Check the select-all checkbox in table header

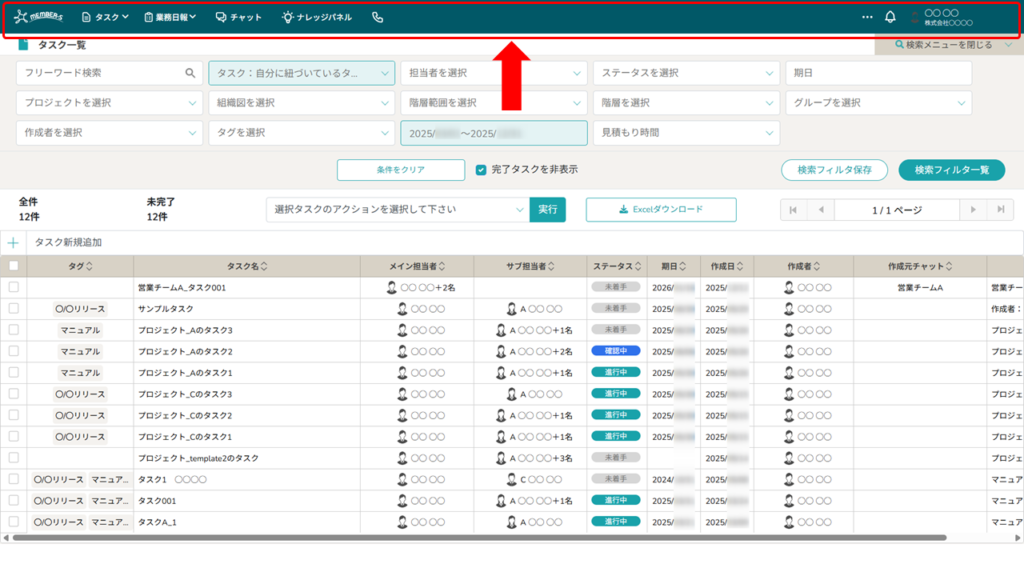13,266
